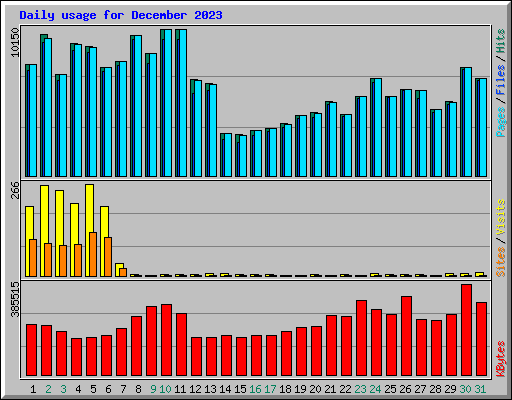Select day "15" on the x-axis

[240, 389]
